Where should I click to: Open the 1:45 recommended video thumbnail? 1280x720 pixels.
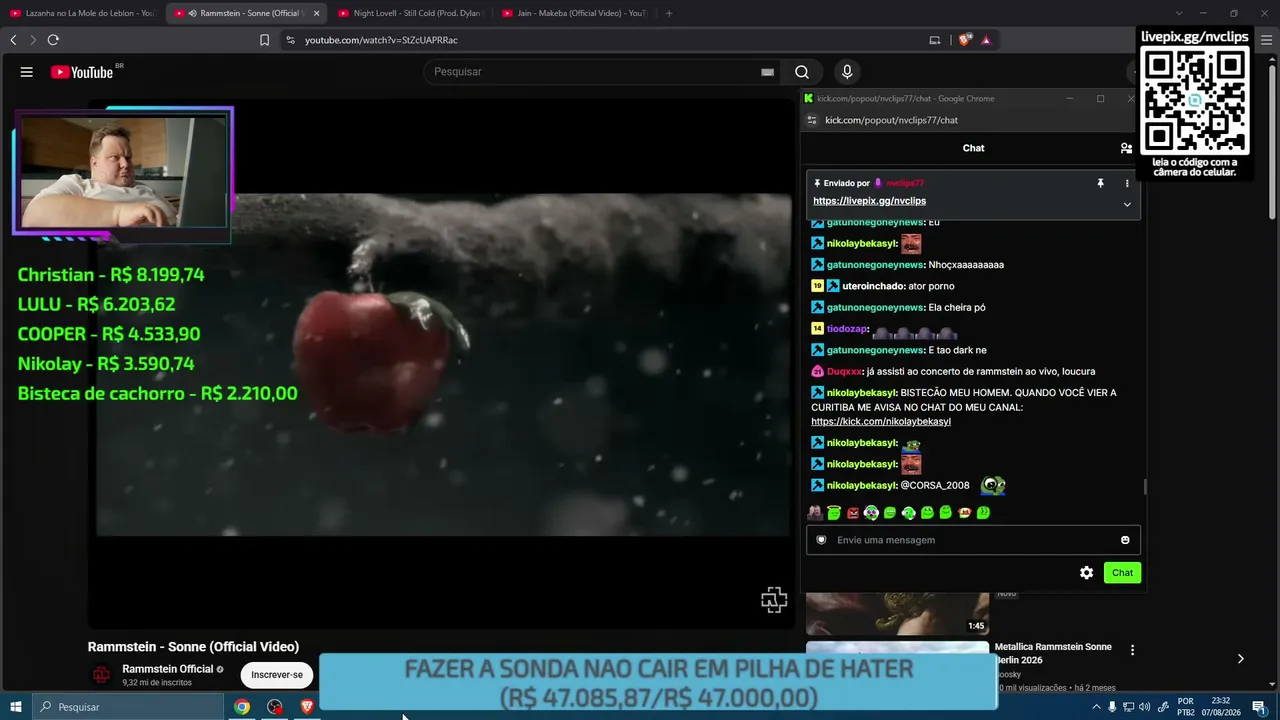pyautogui.click(x=897, y=612)
